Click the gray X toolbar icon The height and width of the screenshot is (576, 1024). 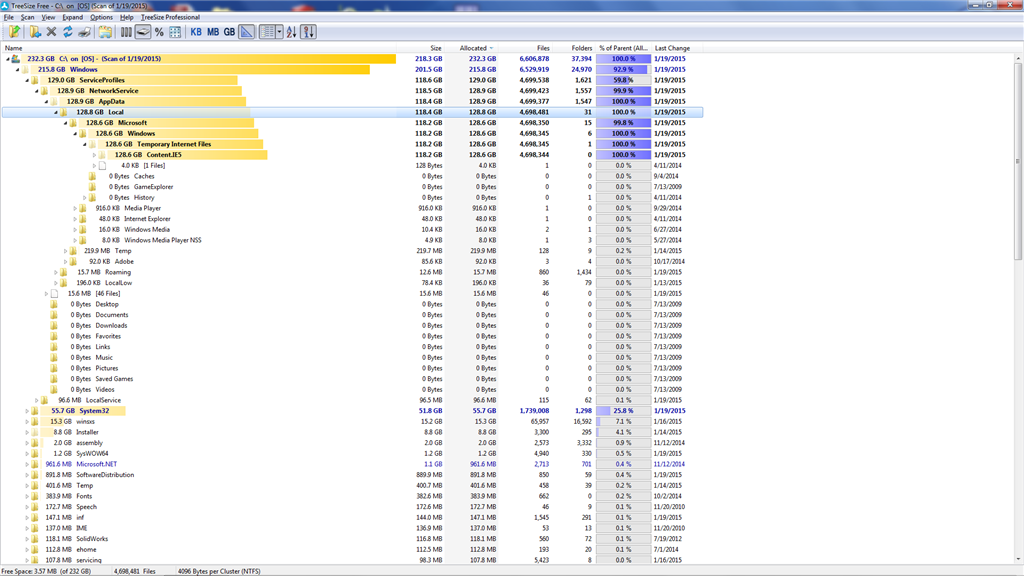point(51,31)
